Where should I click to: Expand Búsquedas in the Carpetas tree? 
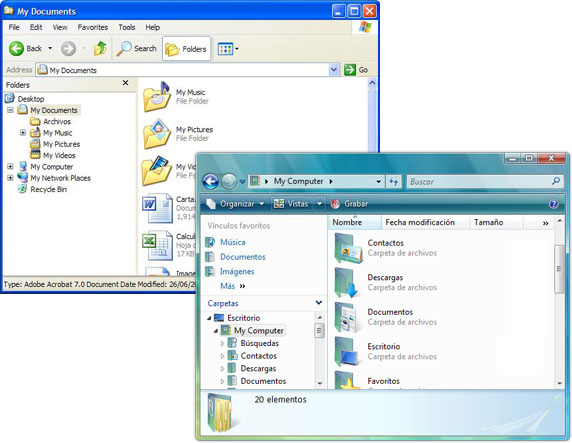click(222, 343)
